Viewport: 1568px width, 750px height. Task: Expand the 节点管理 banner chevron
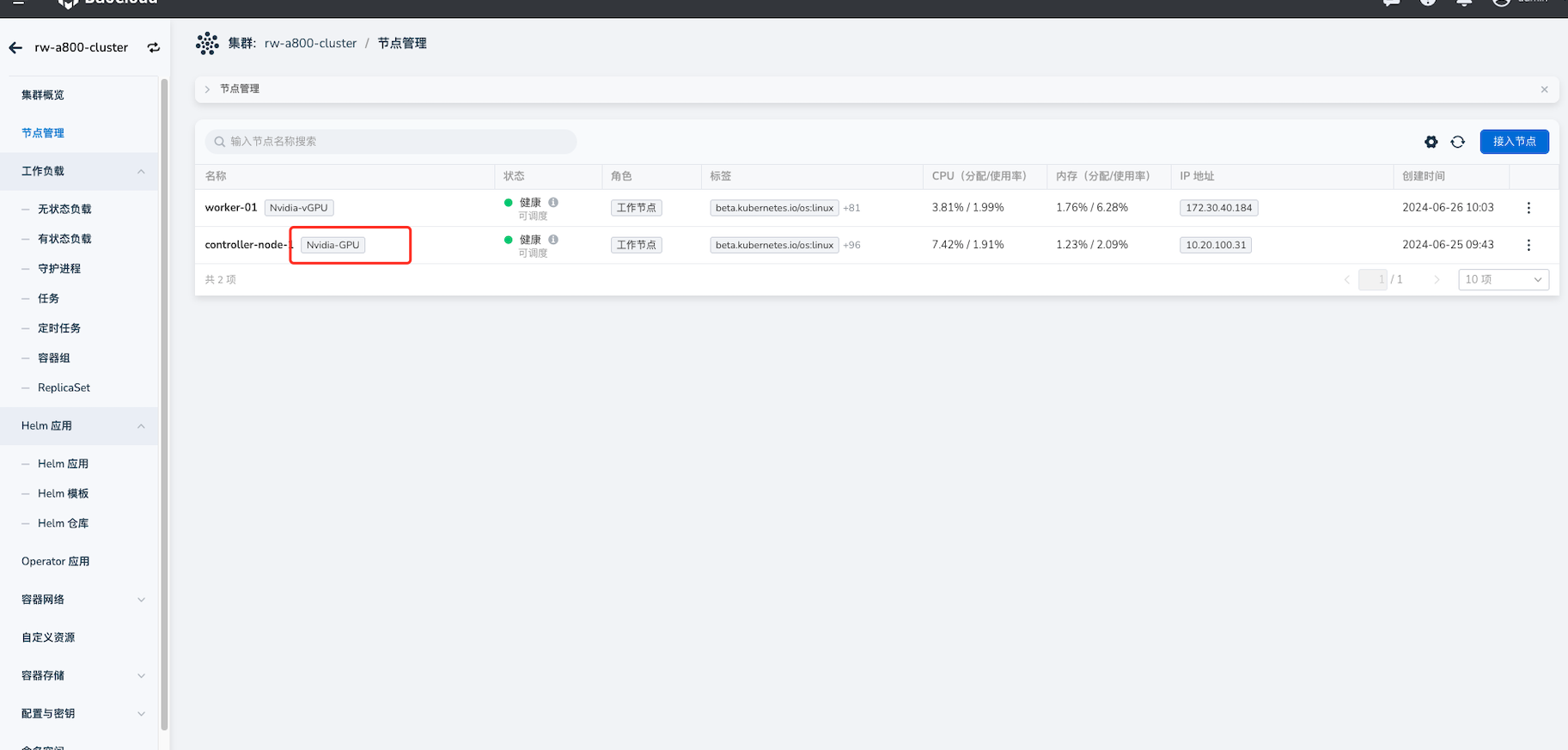pyautogui.click(x=207, y=89)
